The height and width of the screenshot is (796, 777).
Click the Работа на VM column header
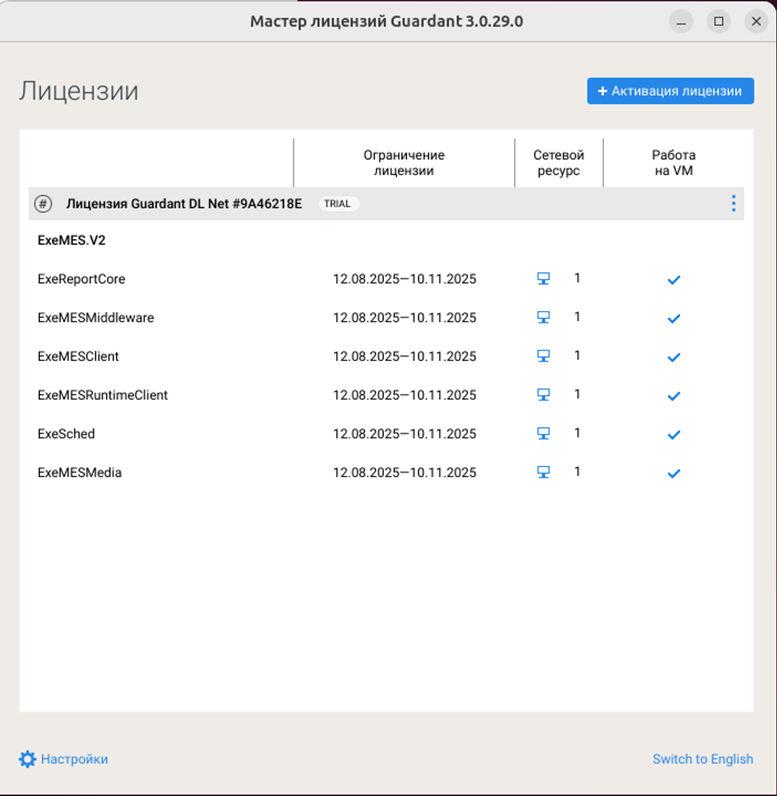click(x=673, y=162)
